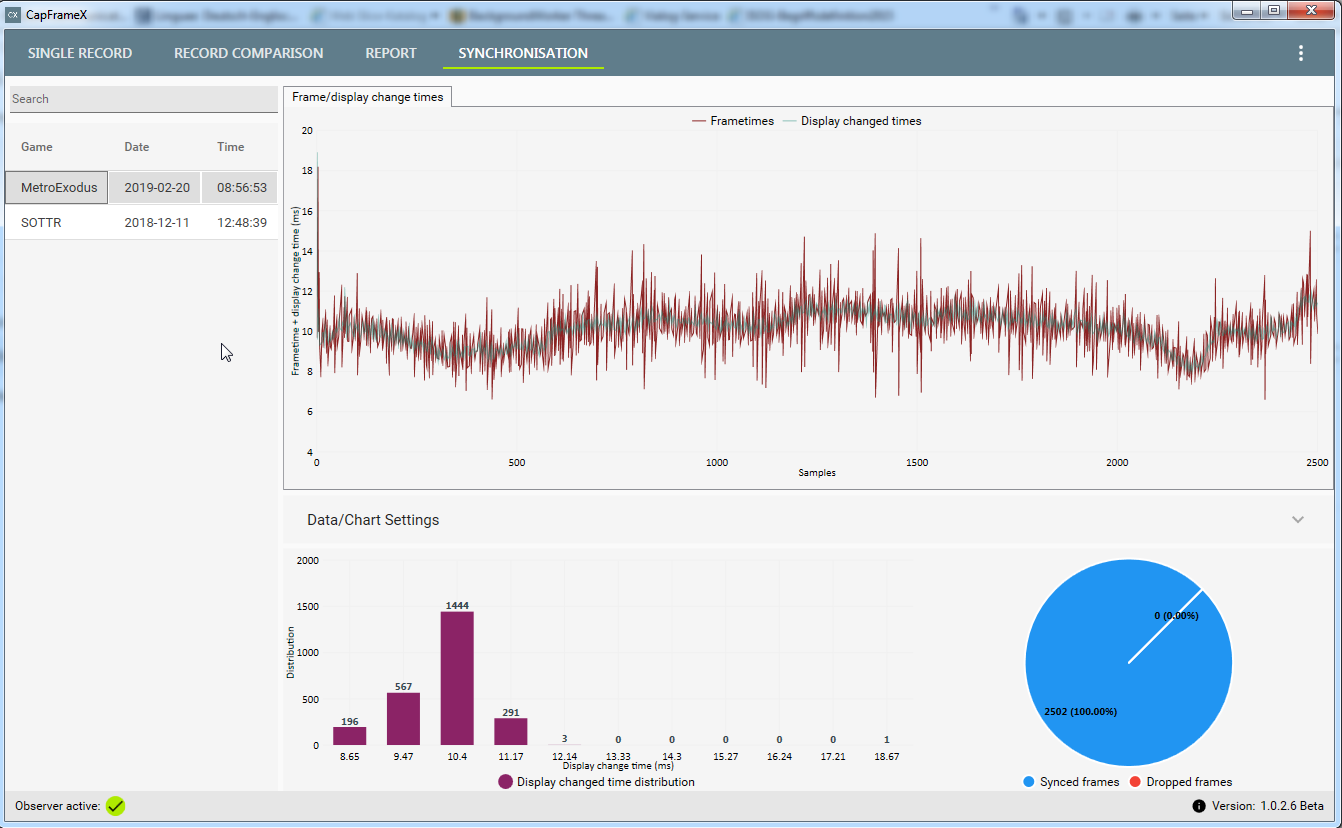Select the SOTTR record row
Image resolution: width=1342 pixels, height=828 pixels.
point(142,223)
